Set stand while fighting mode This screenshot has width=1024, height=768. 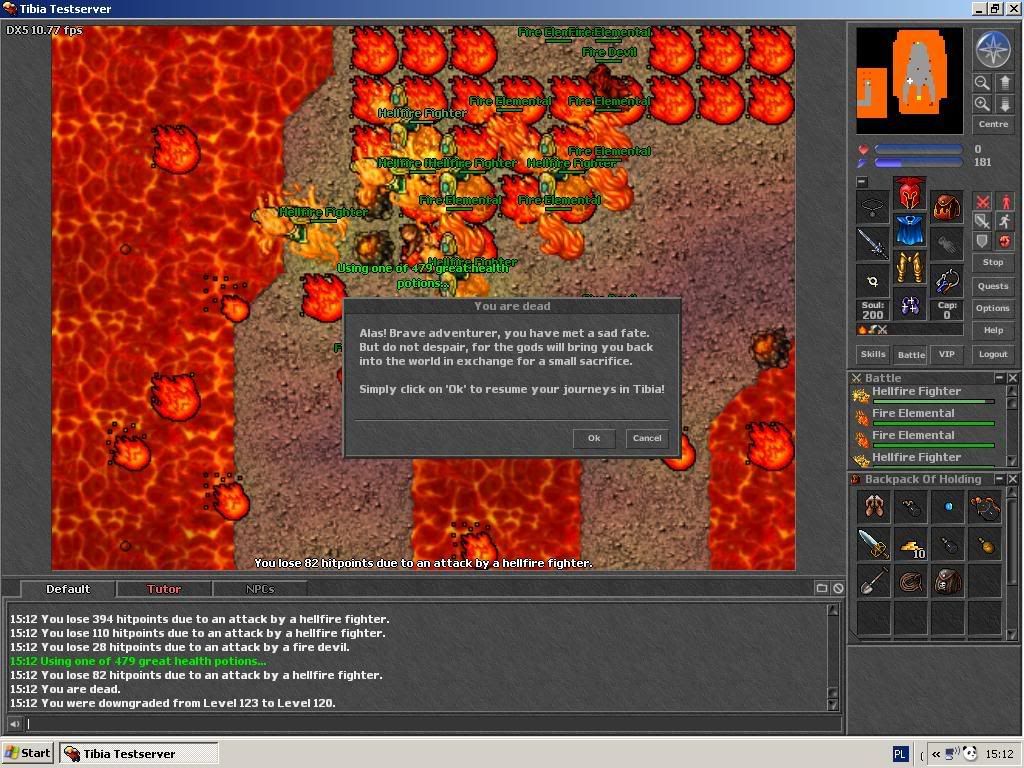pyautogui.click(x=1004, y=201)
